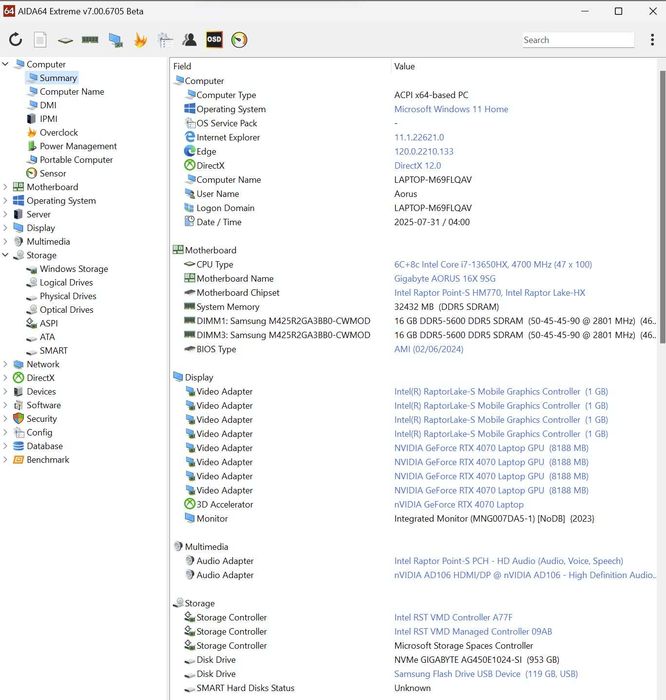Open the IPMI tree item
The height and width of the screenshot is (700, 666).
[x=49, y=119]
